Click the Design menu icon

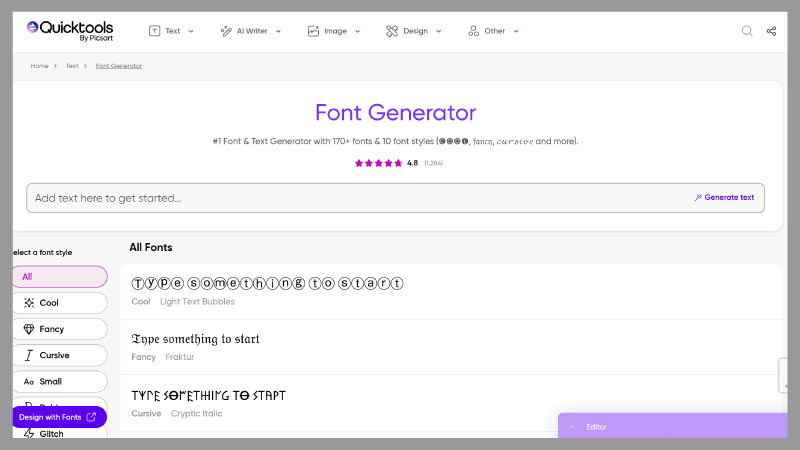(x=392, y=31)
